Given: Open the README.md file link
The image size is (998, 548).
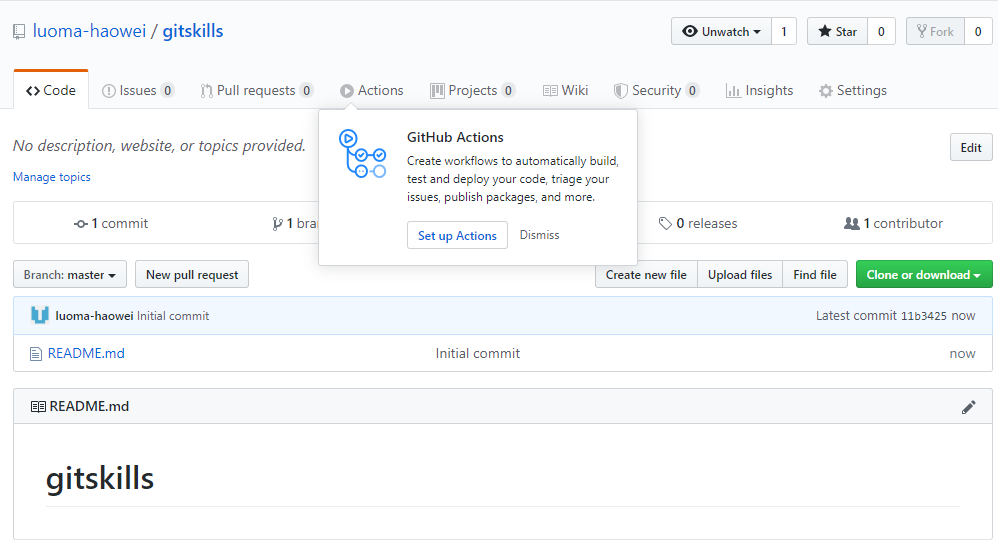Looking at the screenshot, I should [86, 353].
